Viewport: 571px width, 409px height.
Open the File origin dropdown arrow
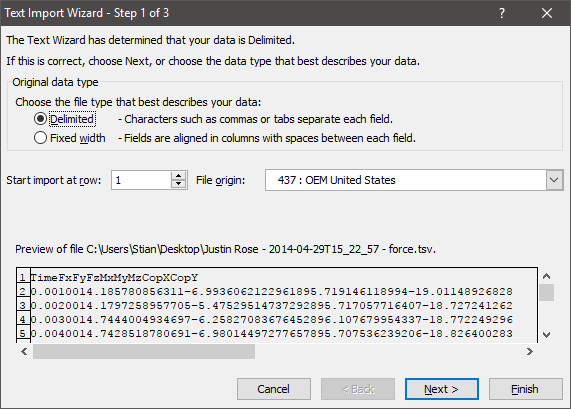tap(554, 180)
